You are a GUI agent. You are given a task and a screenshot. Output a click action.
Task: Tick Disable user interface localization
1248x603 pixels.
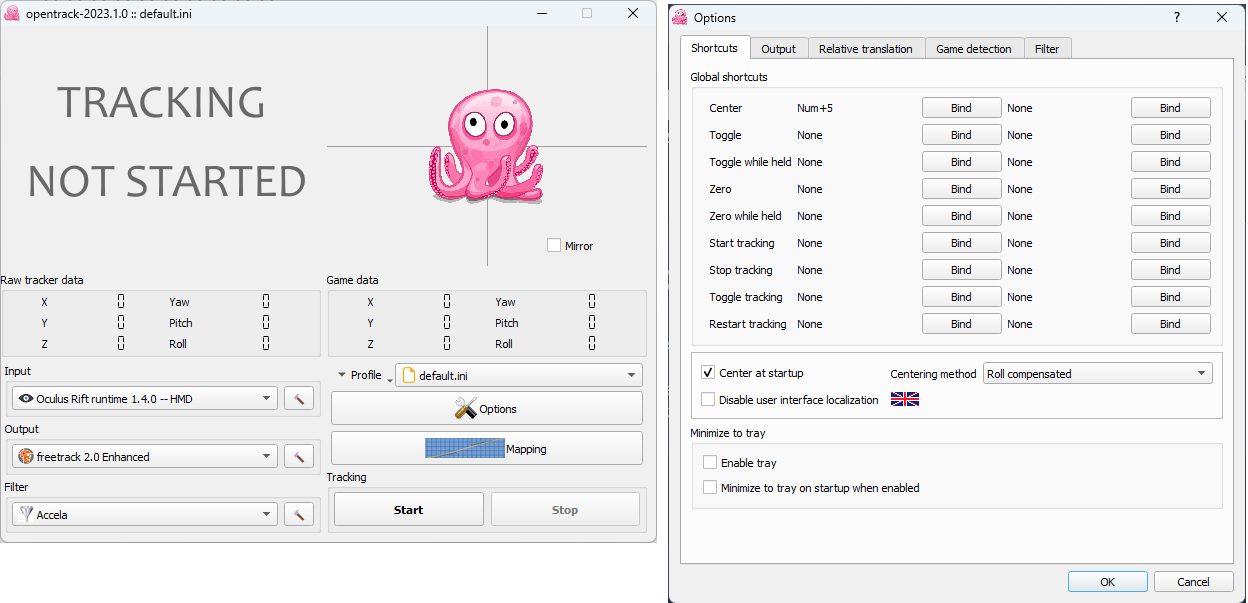(x=709, y=400)
